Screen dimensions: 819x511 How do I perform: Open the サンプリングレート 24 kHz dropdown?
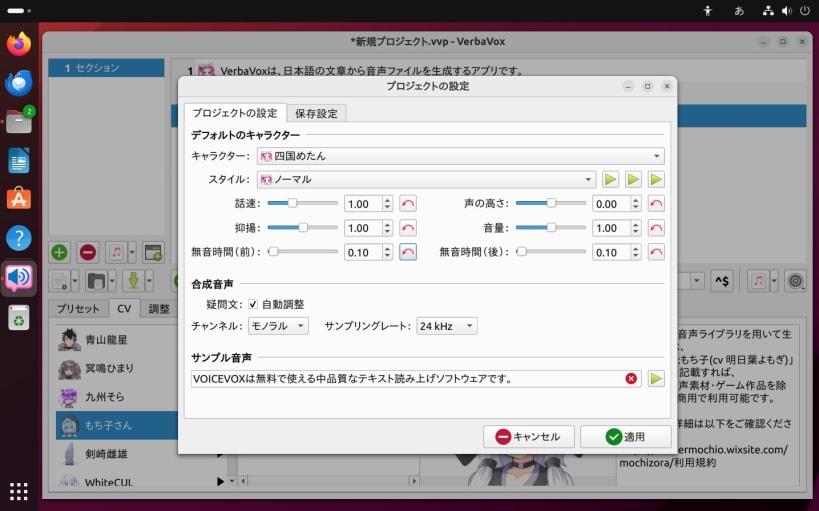[447, 326]
